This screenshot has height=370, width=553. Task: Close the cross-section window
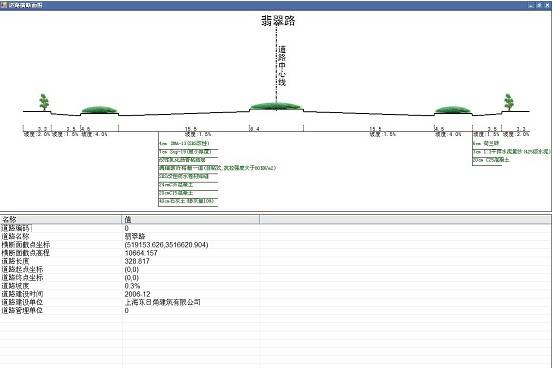tap(547, 5)
